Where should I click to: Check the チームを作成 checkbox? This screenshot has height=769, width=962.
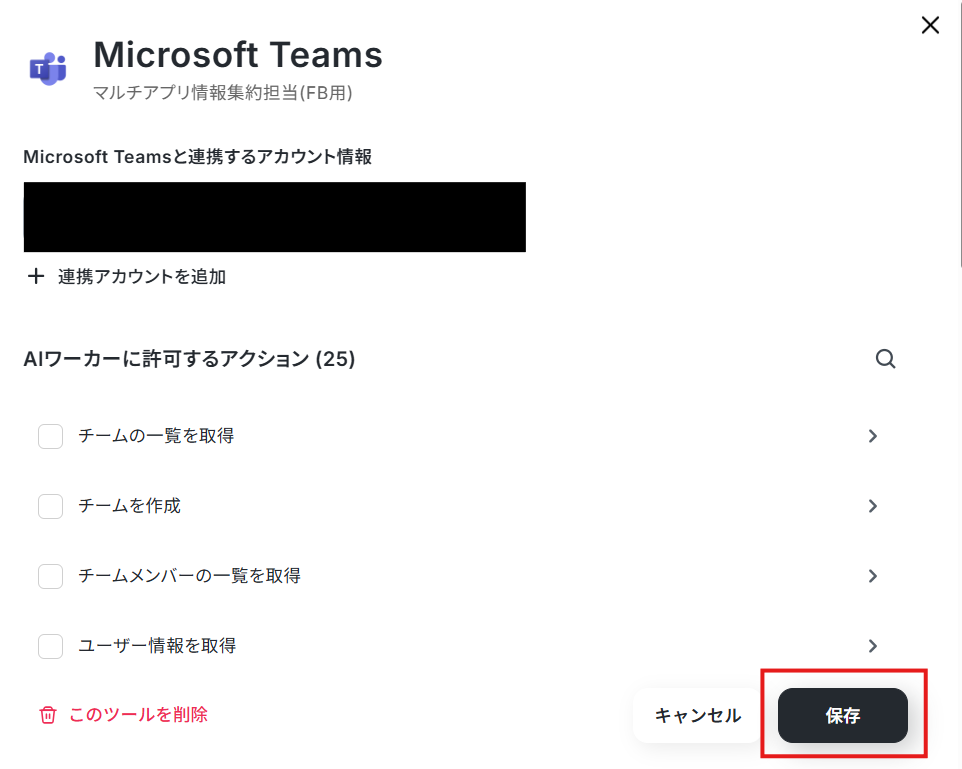pyautogui.click(x=50, y=506)
